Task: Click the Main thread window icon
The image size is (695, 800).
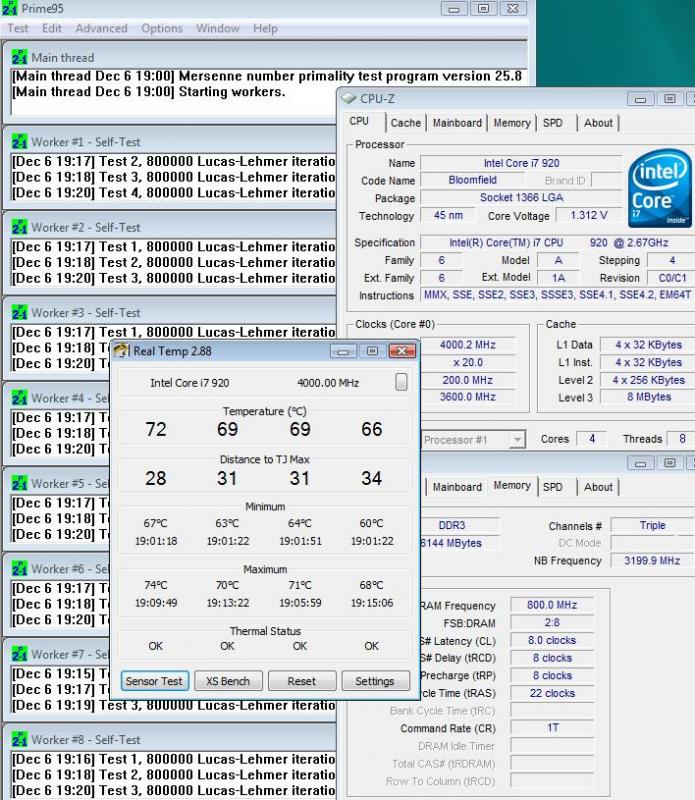Action: click(x=20, y=58)
